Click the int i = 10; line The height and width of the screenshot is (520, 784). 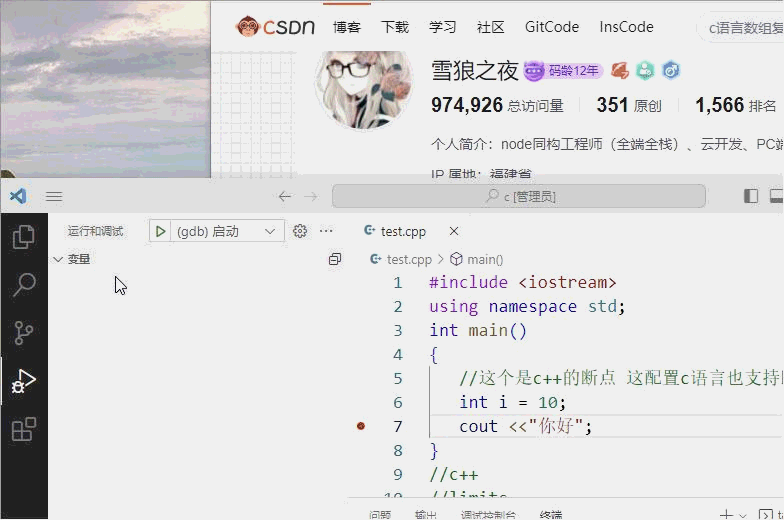(x=512, y=402)
